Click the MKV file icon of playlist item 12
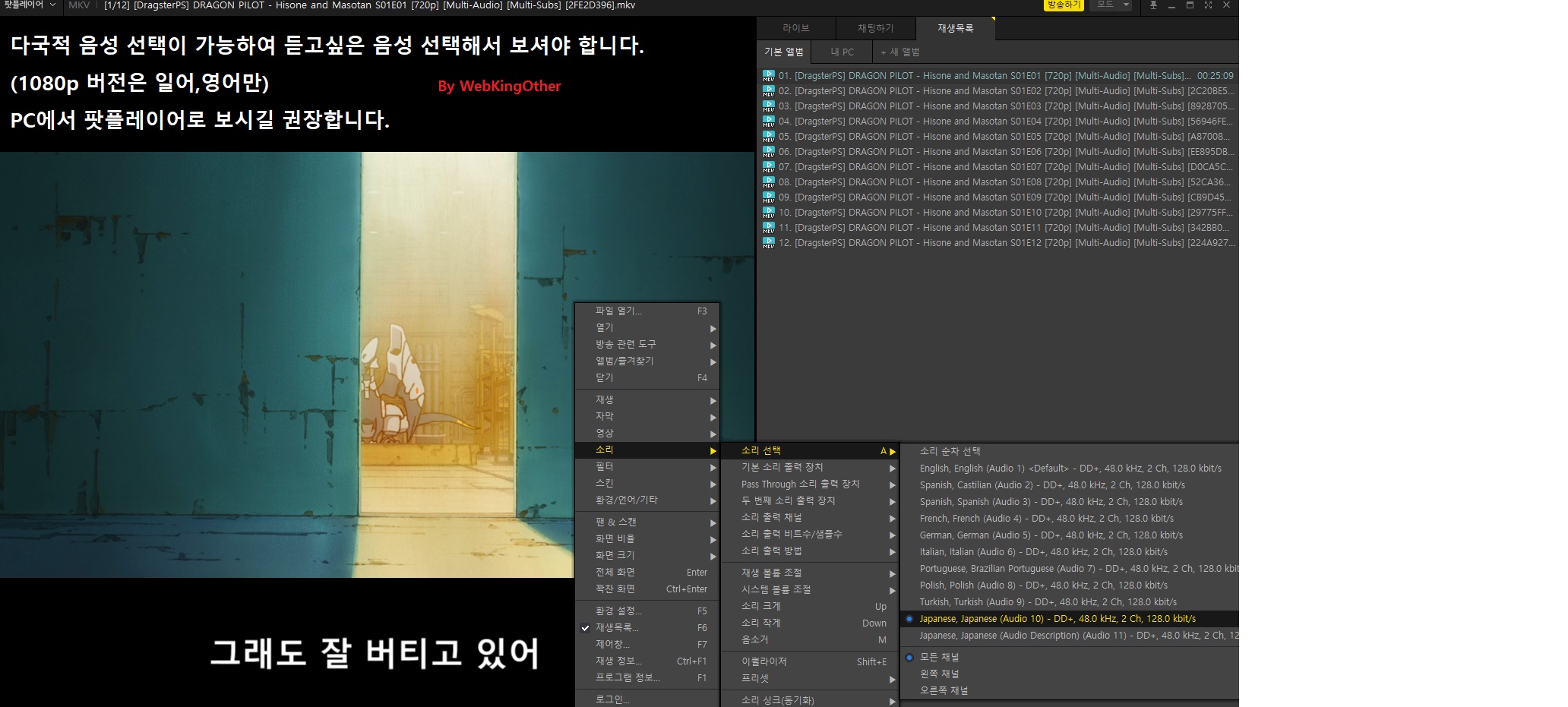1568x707 pixels. [768, 243]
